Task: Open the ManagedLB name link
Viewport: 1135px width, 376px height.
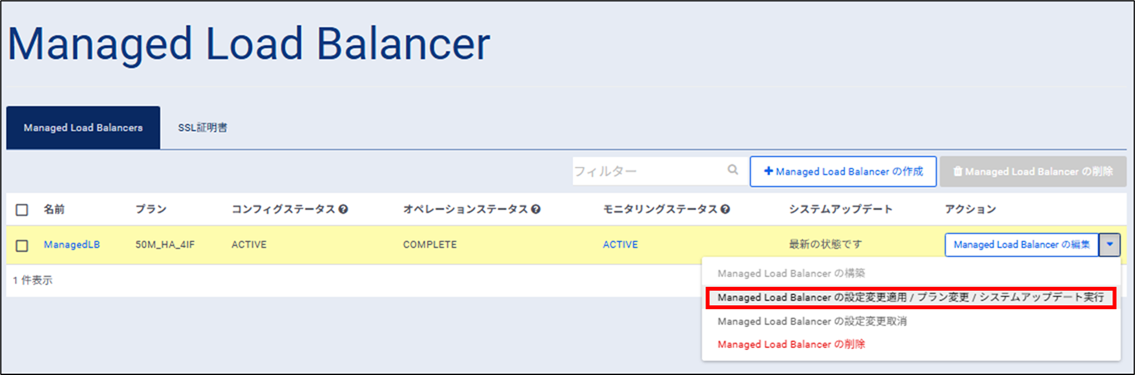Action: [72, 245]
